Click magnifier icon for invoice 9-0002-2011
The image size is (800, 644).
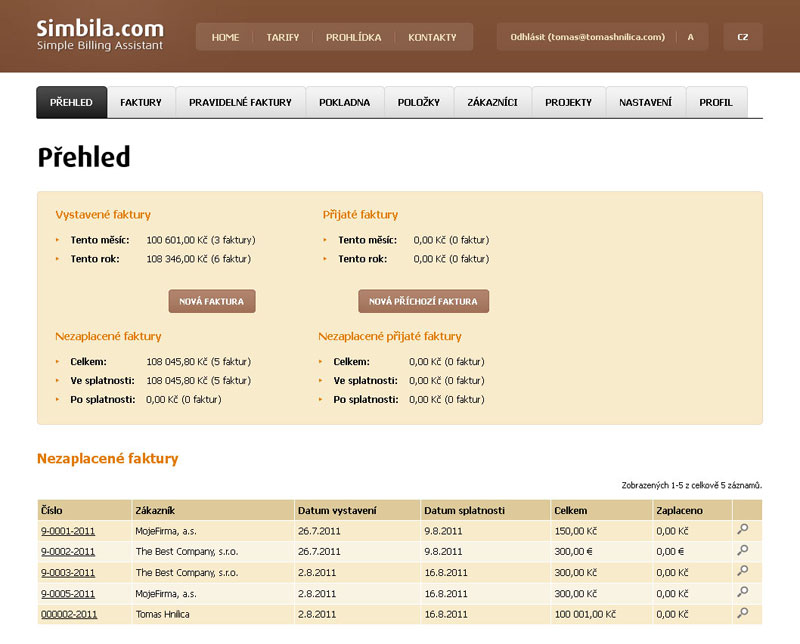[x=742, y=550]
